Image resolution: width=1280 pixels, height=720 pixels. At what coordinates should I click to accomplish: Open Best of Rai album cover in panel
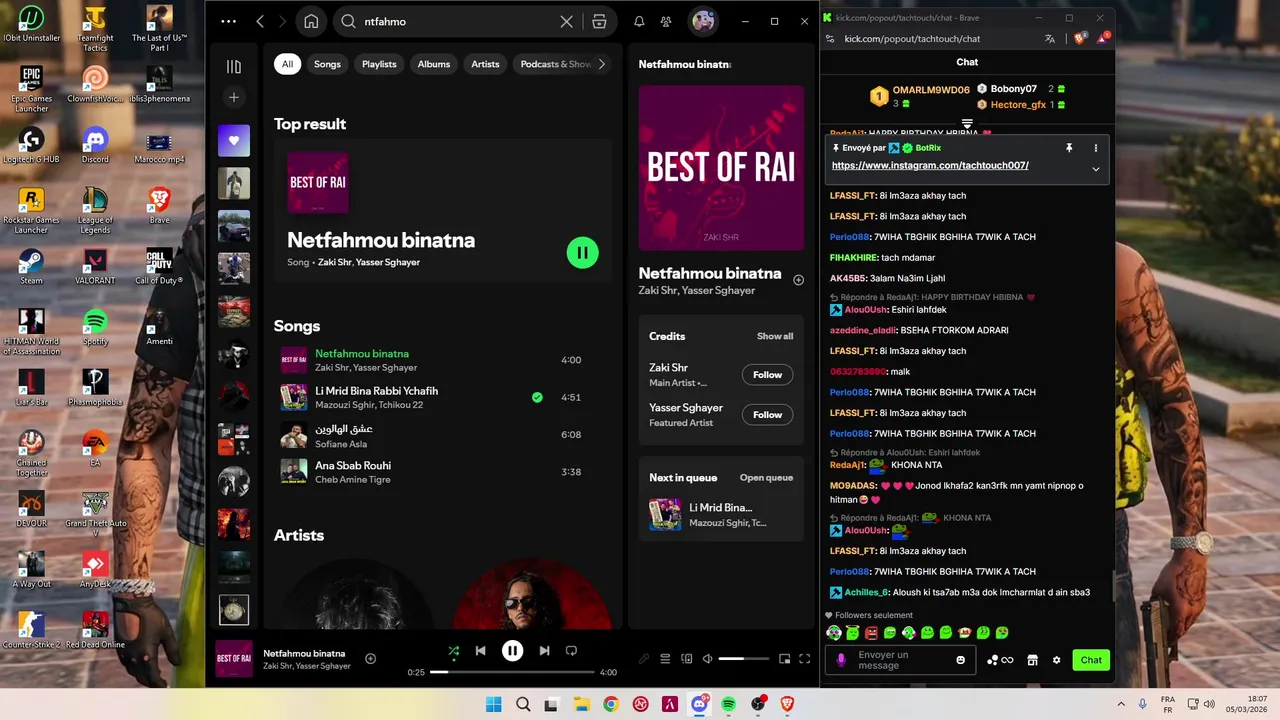[x=721, y=168]
